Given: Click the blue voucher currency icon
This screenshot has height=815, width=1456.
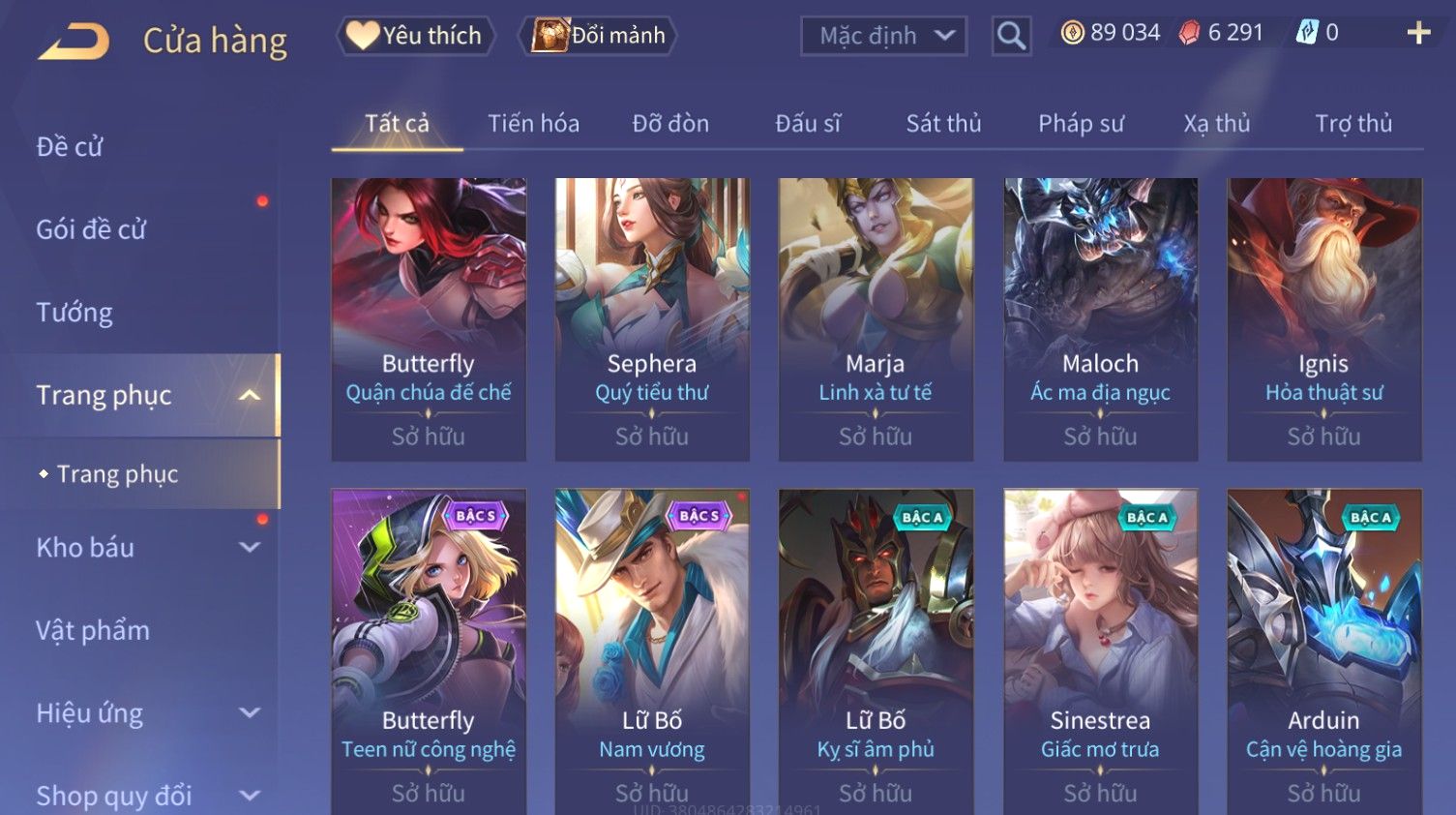Looking at the screenshot, I should click(x=1307, y=33).
